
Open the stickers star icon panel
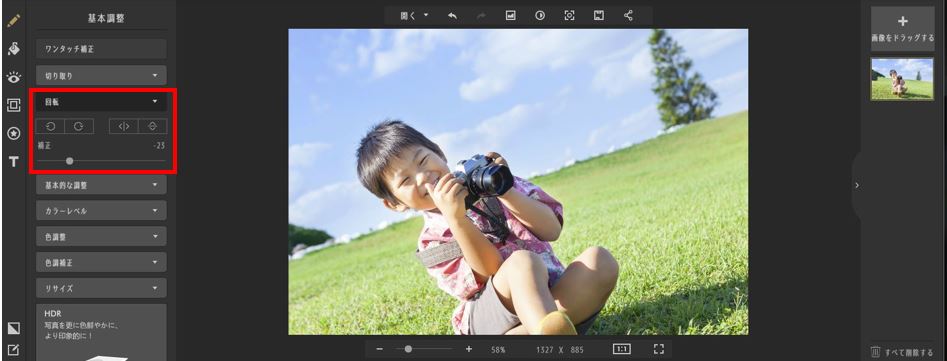click(13, 133)
